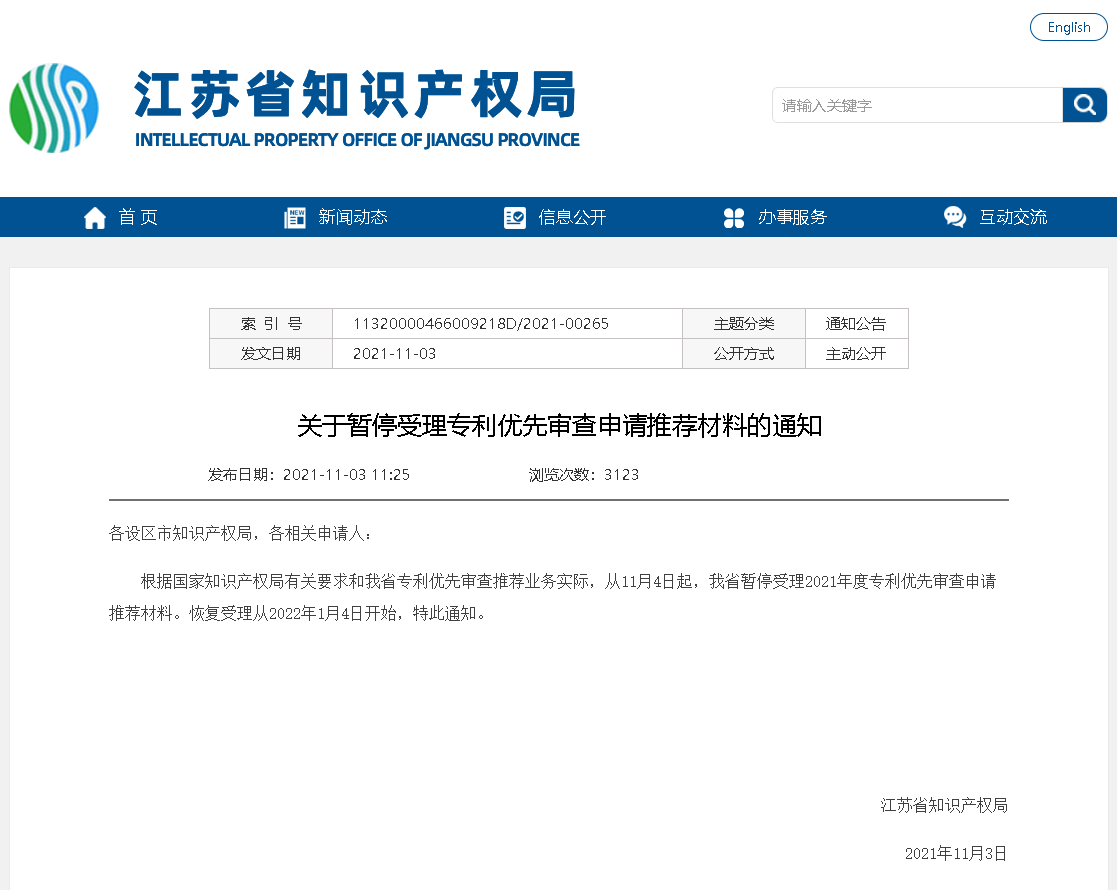The height and width of the screenshot is (890, 1117).
Task: Click the checklist icon beside 信息公开
Action: click(514, 217)
